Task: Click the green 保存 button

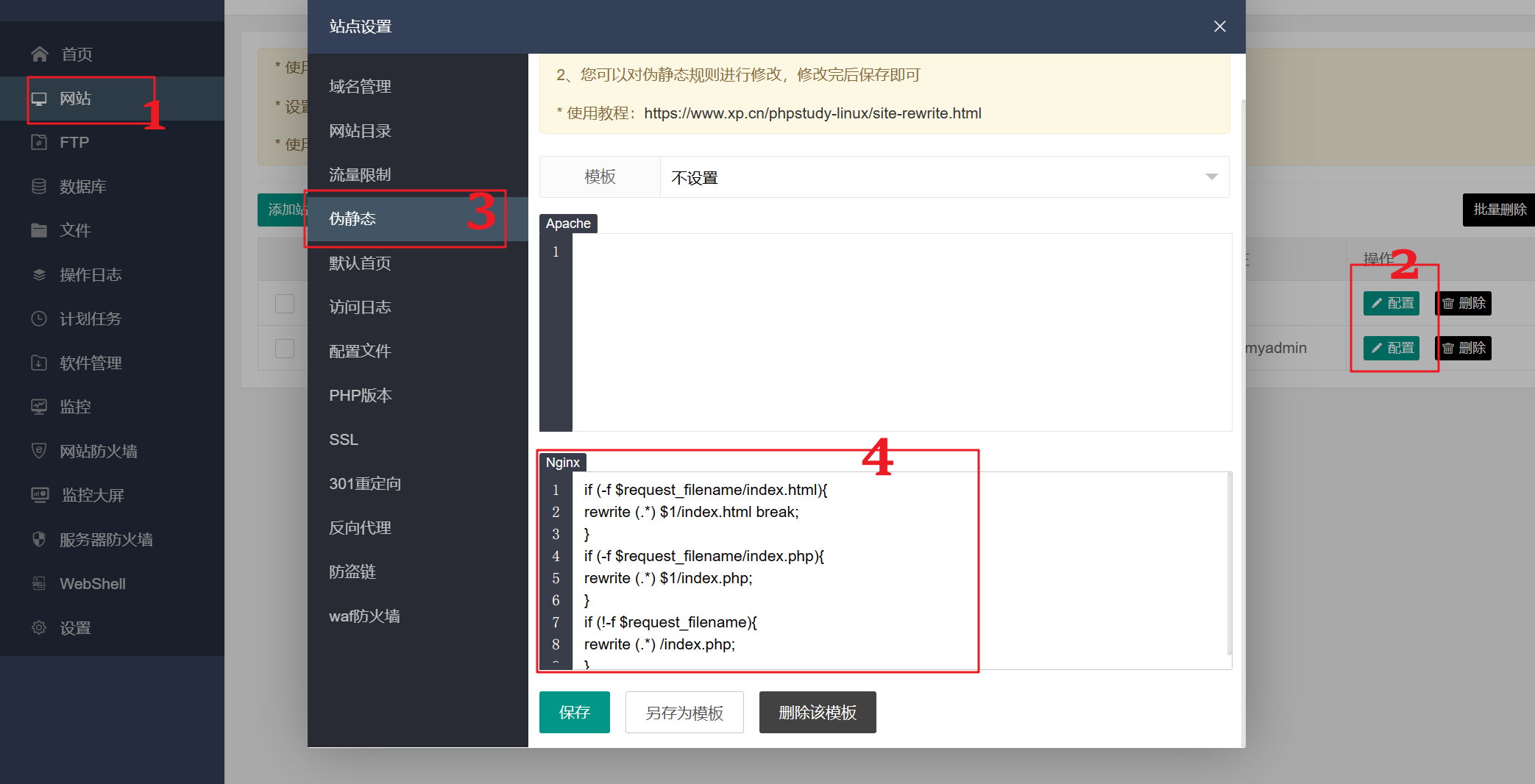Action: [x=574, y=712]
